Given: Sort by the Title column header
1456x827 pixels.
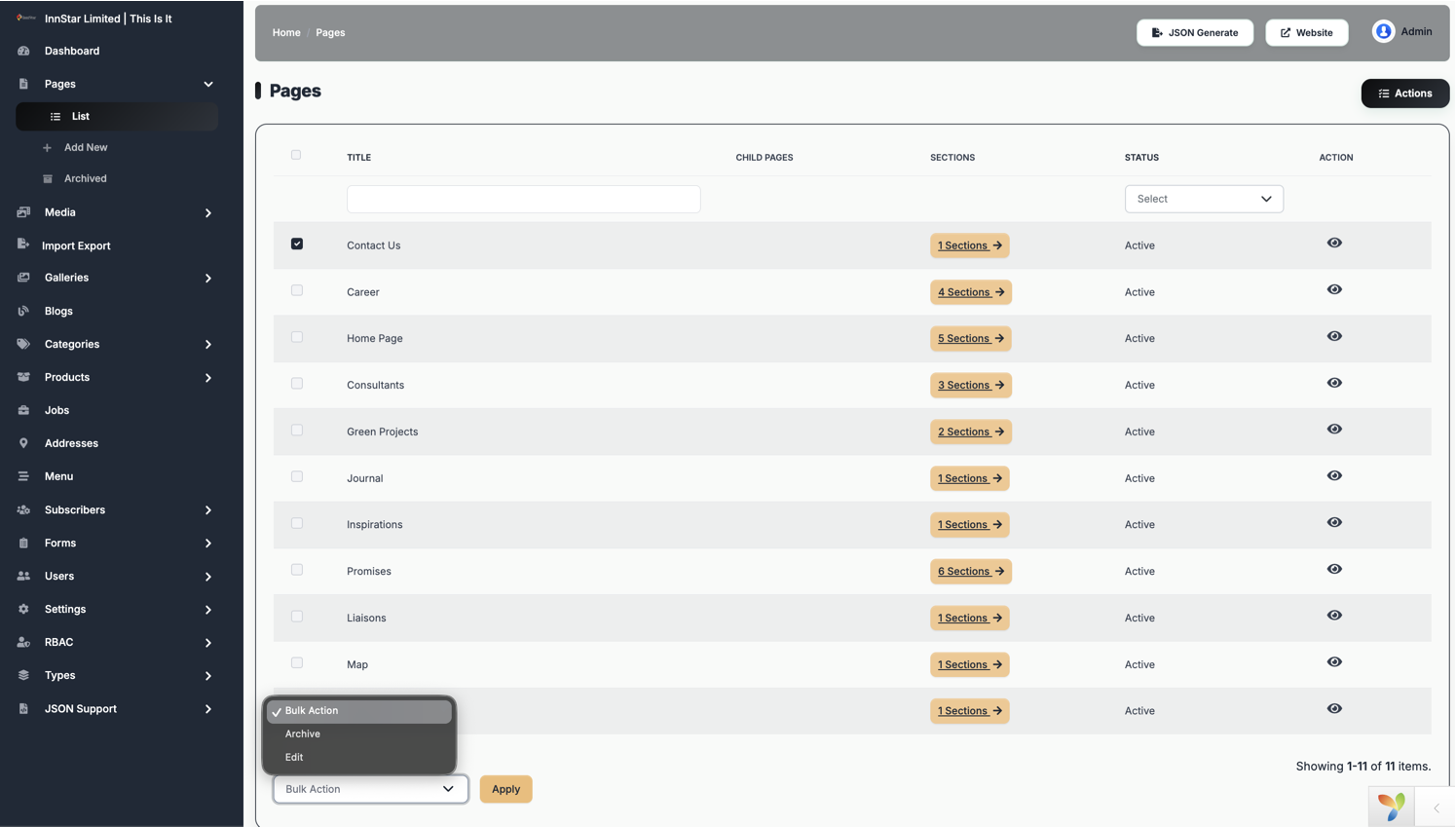Looking at the screenshot, I should [358, 157].
